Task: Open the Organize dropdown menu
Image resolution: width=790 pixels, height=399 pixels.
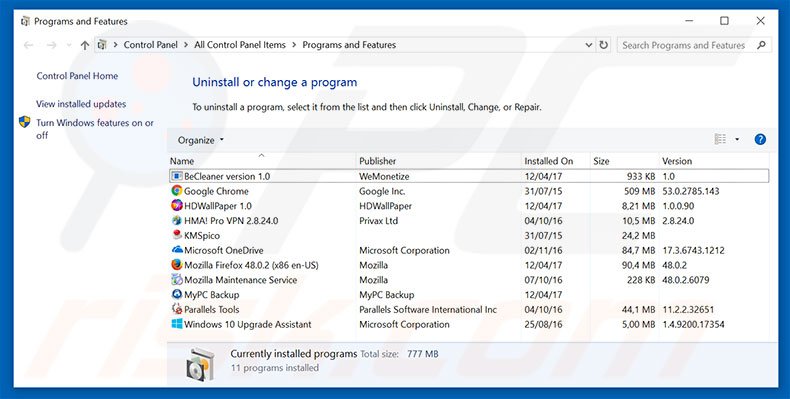Action: (201, 140)
